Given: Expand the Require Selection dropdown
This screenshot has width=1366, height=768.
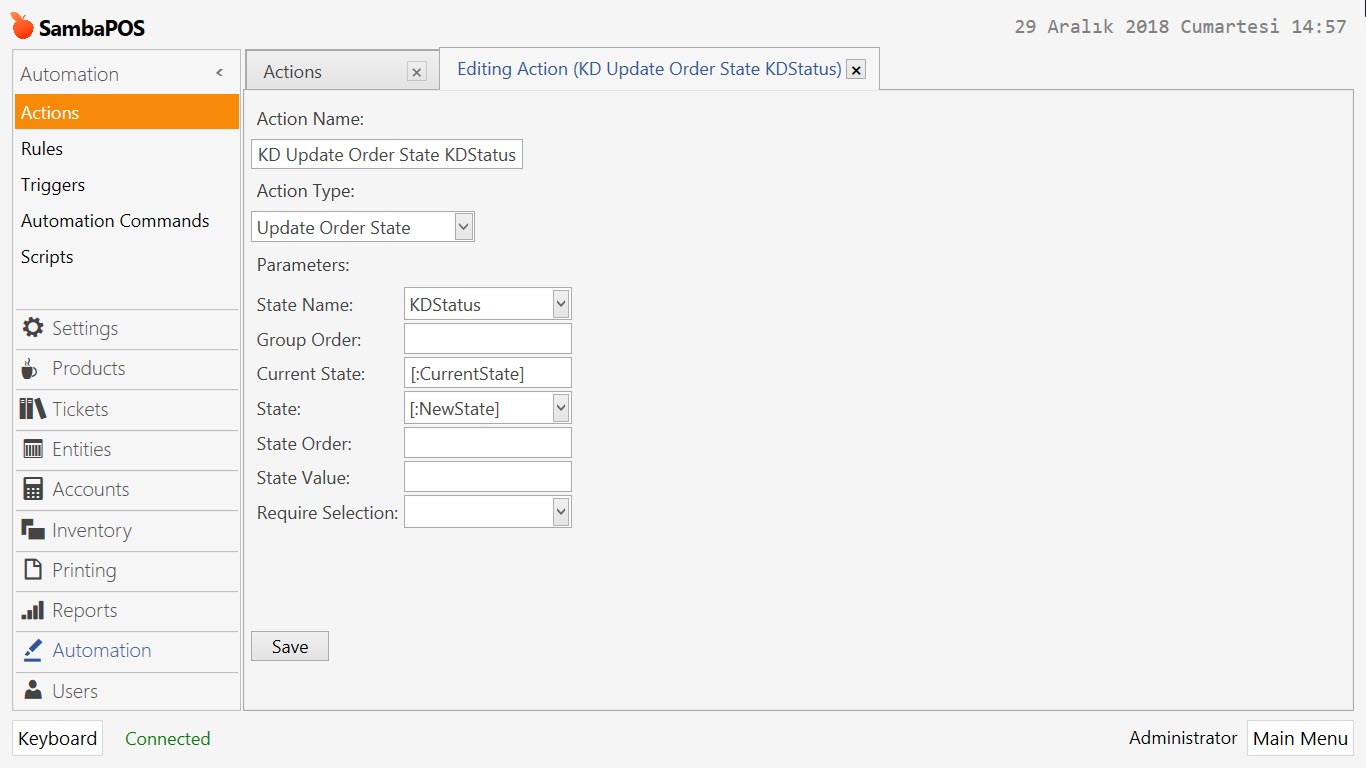Looking at the screenshot, I should [560, 512].
